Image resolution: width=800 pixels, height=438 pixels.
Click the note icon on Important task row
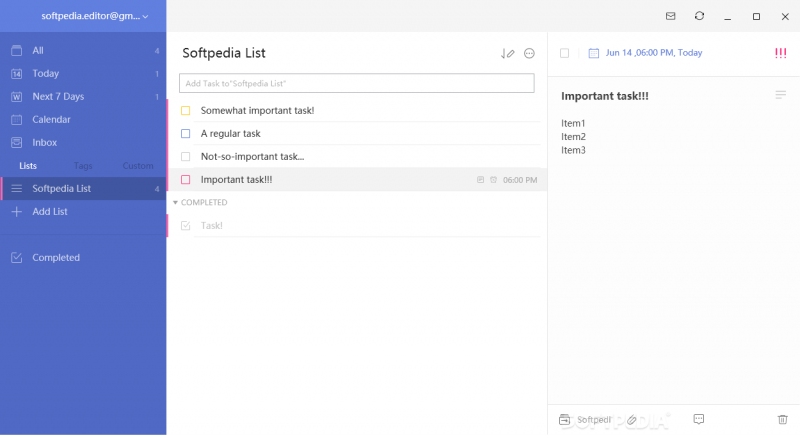(480, 180)
